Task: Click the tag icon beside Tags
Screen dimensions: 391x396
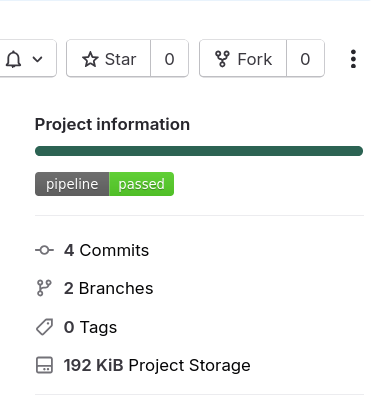Action: [44, 327]
